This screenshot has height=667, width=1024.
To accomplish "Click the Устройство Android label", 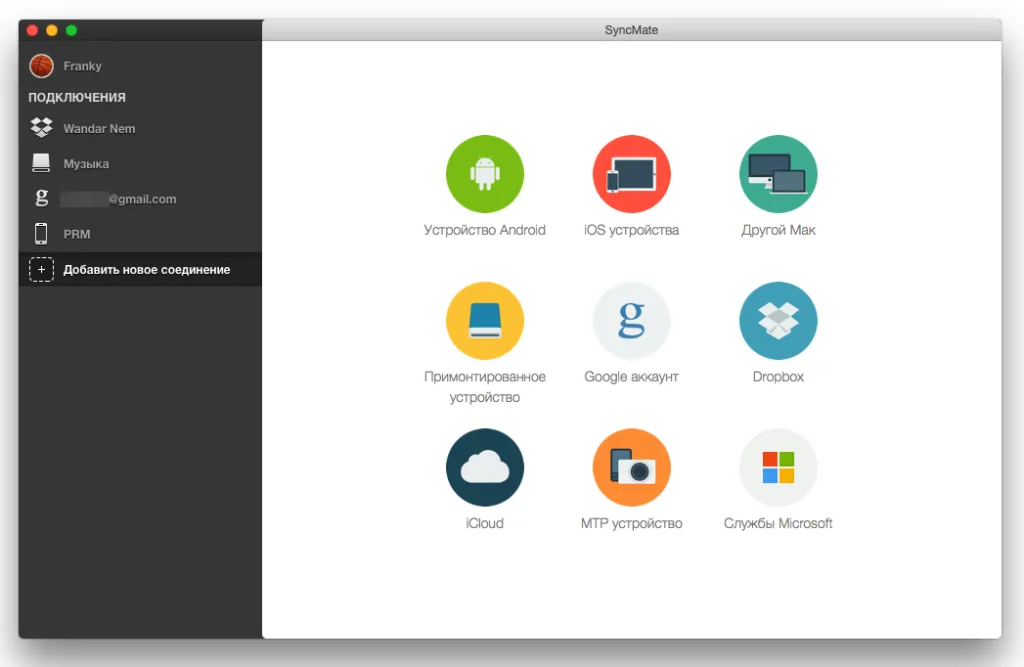I will (484, 230).
